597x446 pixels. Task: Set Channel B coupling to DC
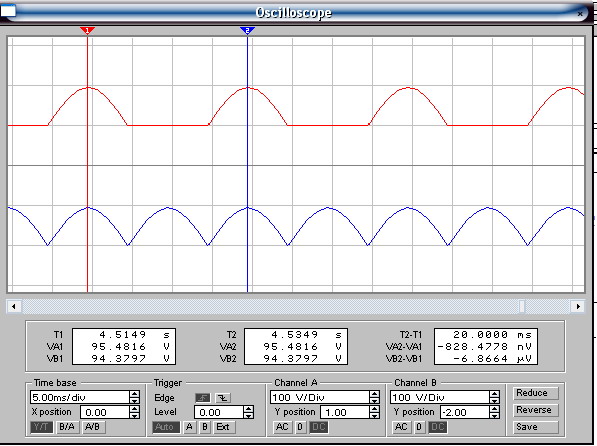pos(438,427)
